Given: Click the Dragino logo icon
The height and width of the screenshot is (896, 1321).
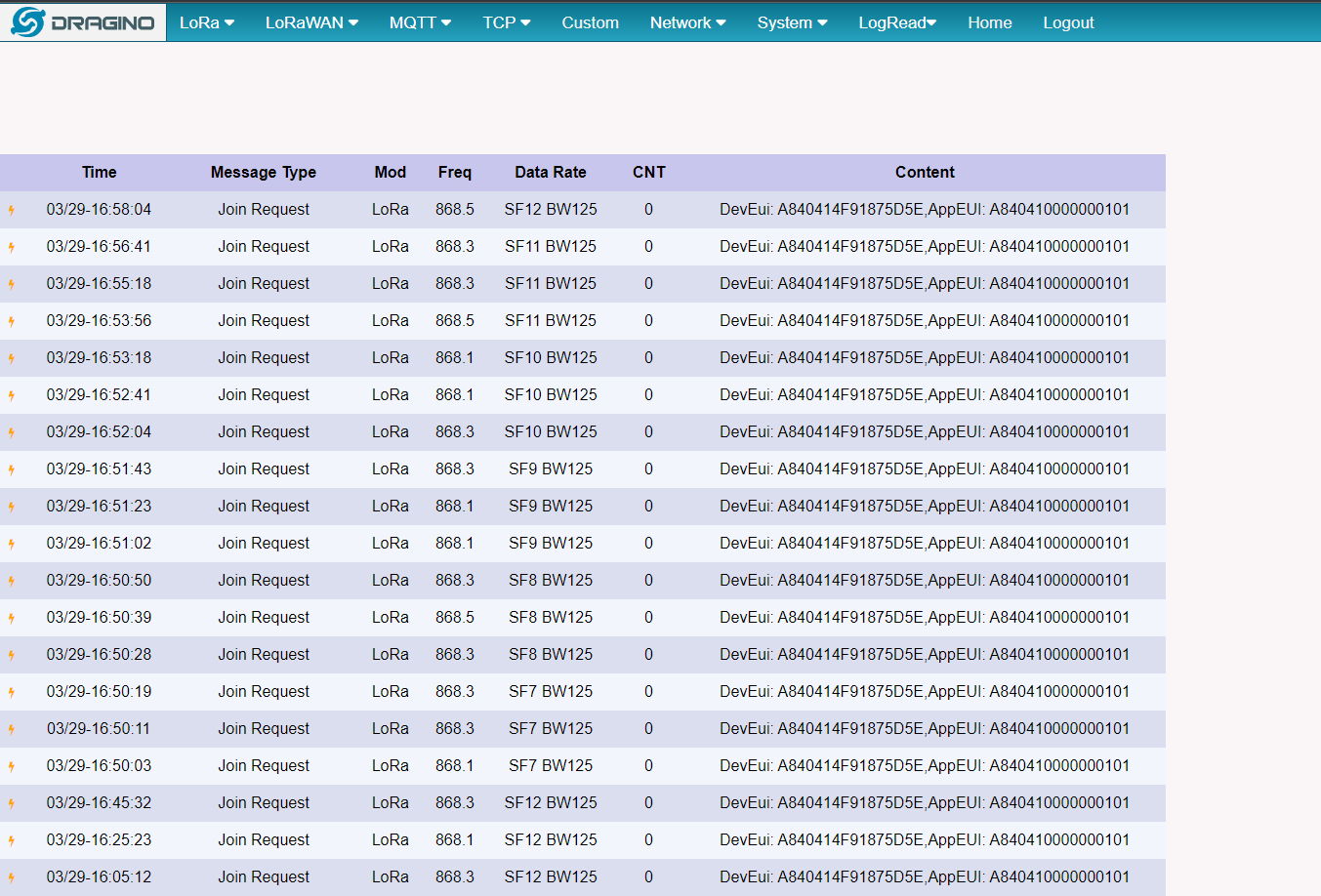Looking at the screenshot, I should (x=28, y=21).
